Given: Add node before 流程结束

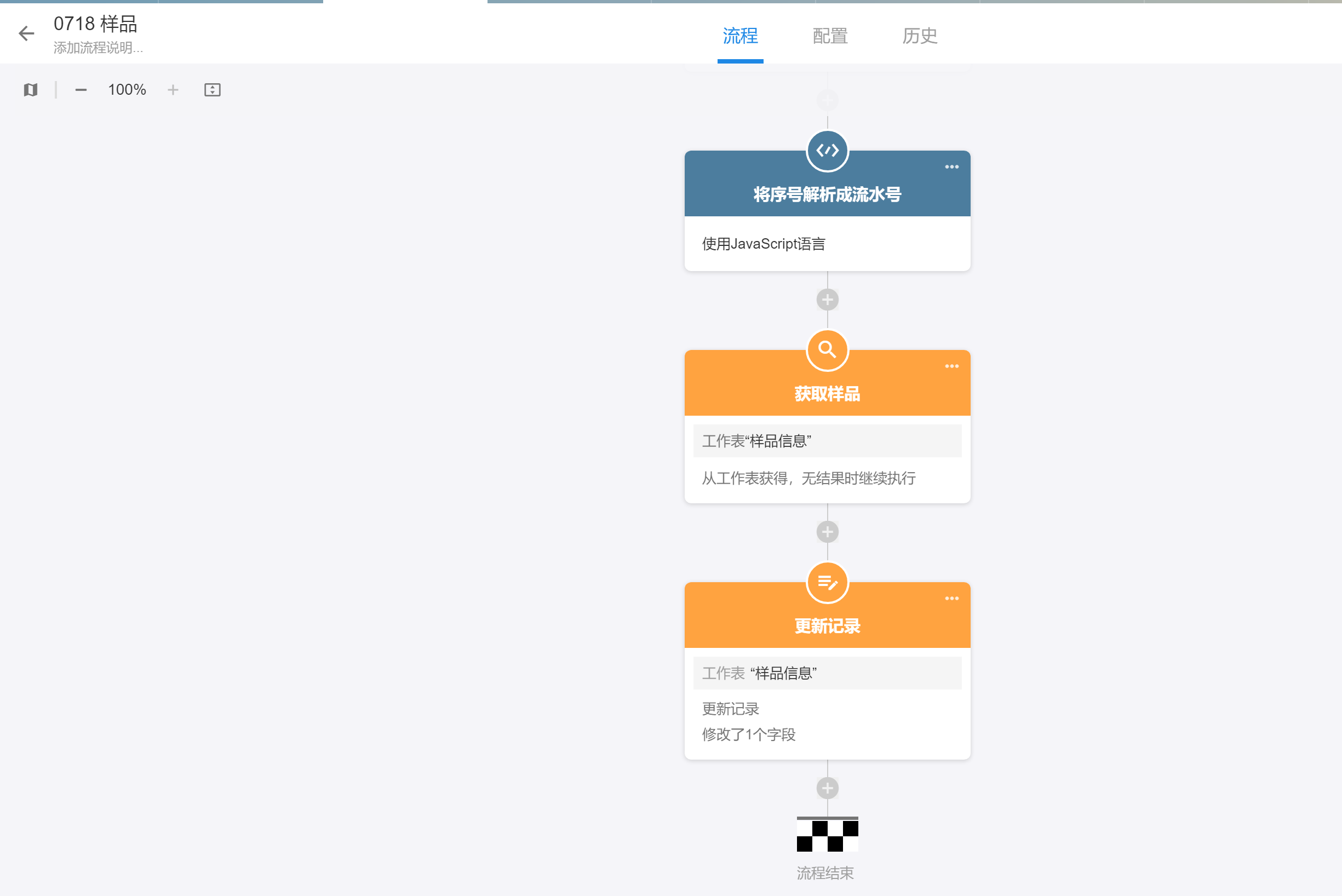Looking at the screenshot, I should click(827, 788).
